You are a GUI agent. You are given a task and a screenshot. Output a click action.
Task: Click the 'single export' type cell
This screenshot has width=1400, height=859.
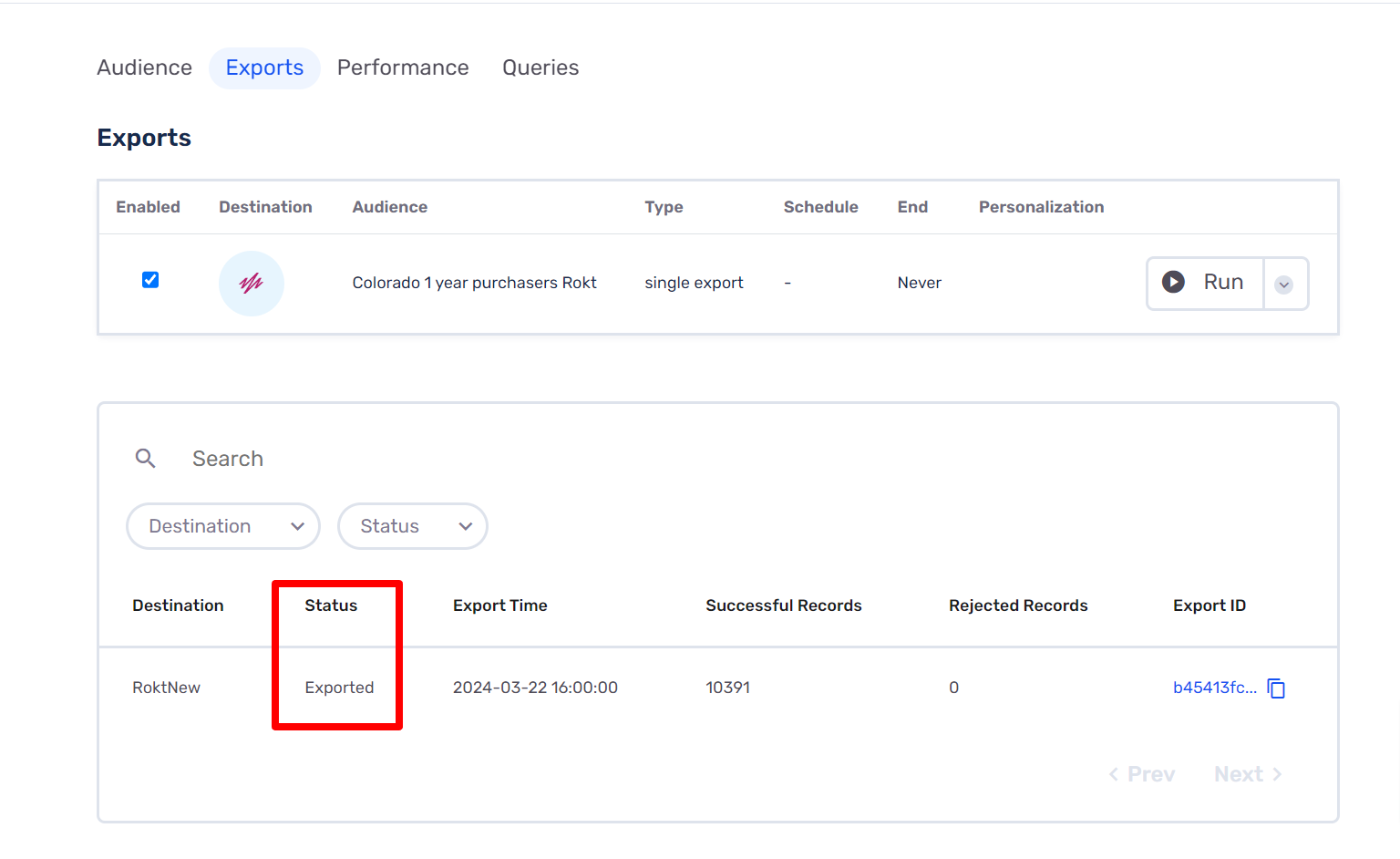(694, 283)
